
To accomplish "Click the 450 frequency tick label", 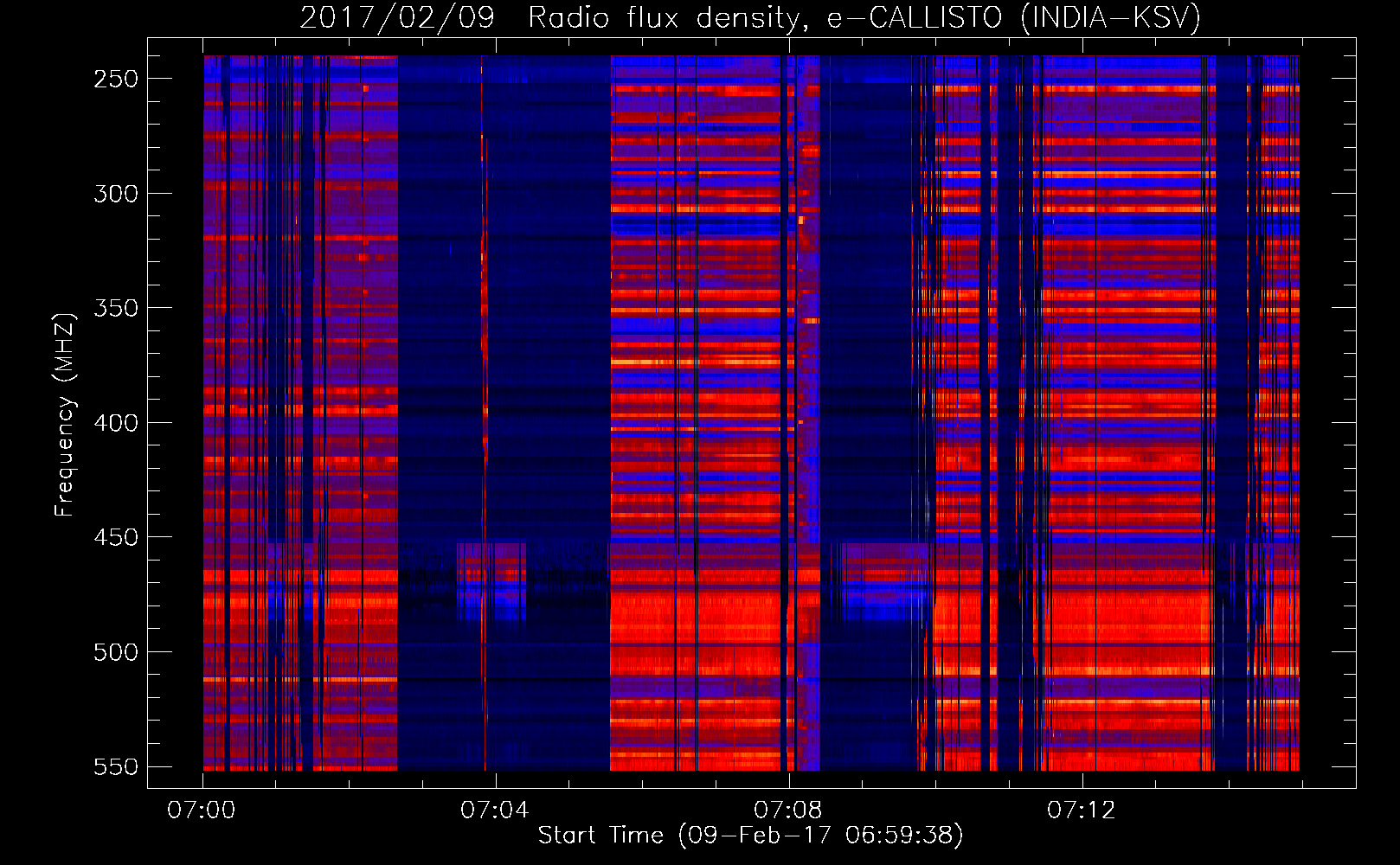I will point(116,537).
